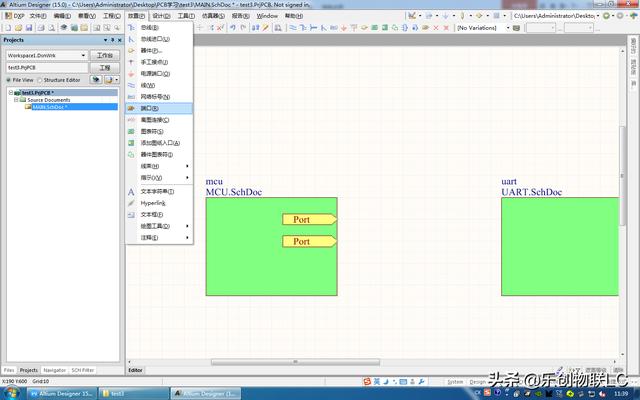Click the UART.SchDoc sheet symbol label
The width and height of the screenshot is (640, 400).
pos(531,192)
